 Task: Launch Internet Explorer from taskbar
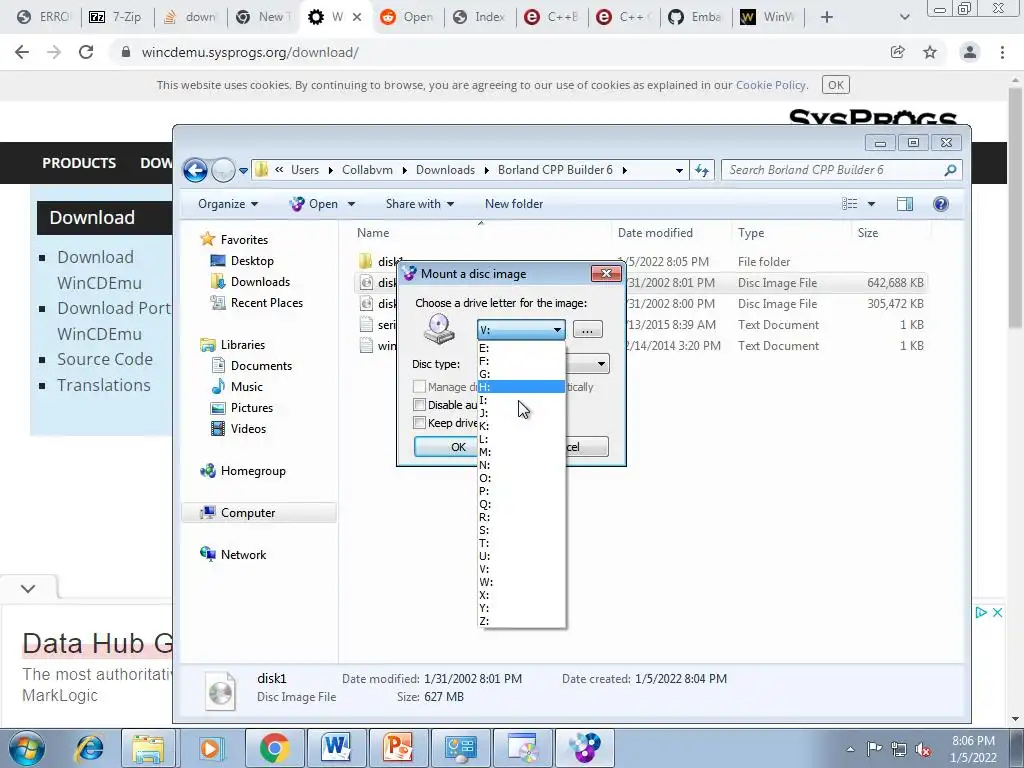(x=89, y=748)
